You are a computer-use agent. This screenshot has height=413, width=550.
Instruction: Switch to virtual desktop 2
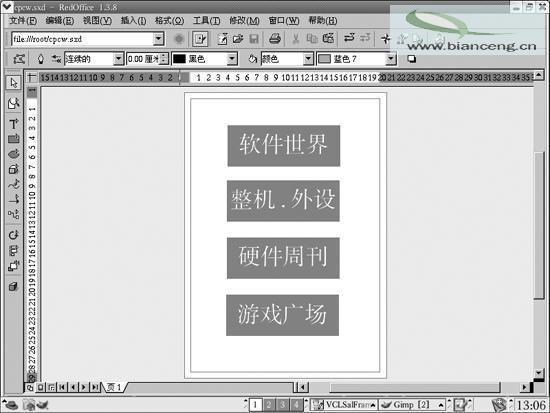(269, 405)
